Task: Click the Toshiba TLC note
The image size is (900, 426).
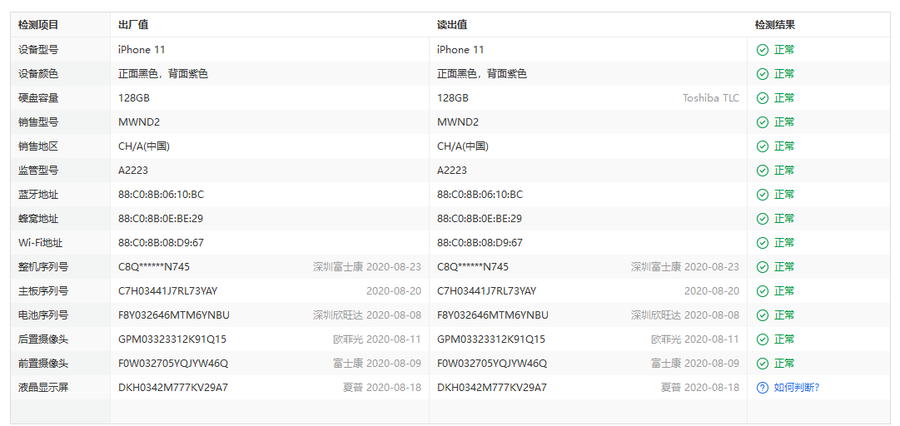Action: pyautogui.click(x=711, y=98)
